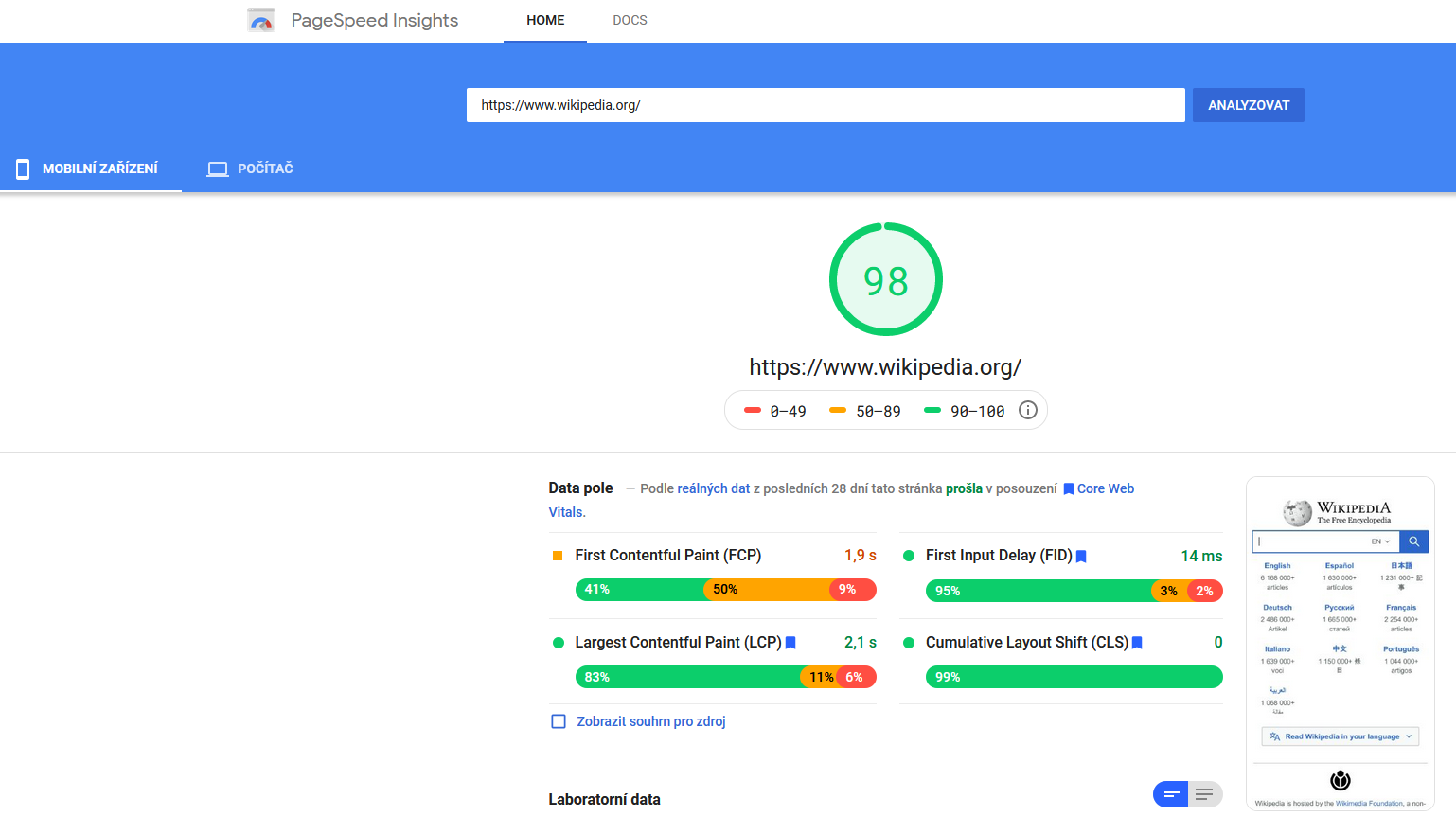The width and height of the screenshot is (1456, 834).
Task: Open 'Read Wikipedia in your language' dropdown
Action: pos(1341,736)
